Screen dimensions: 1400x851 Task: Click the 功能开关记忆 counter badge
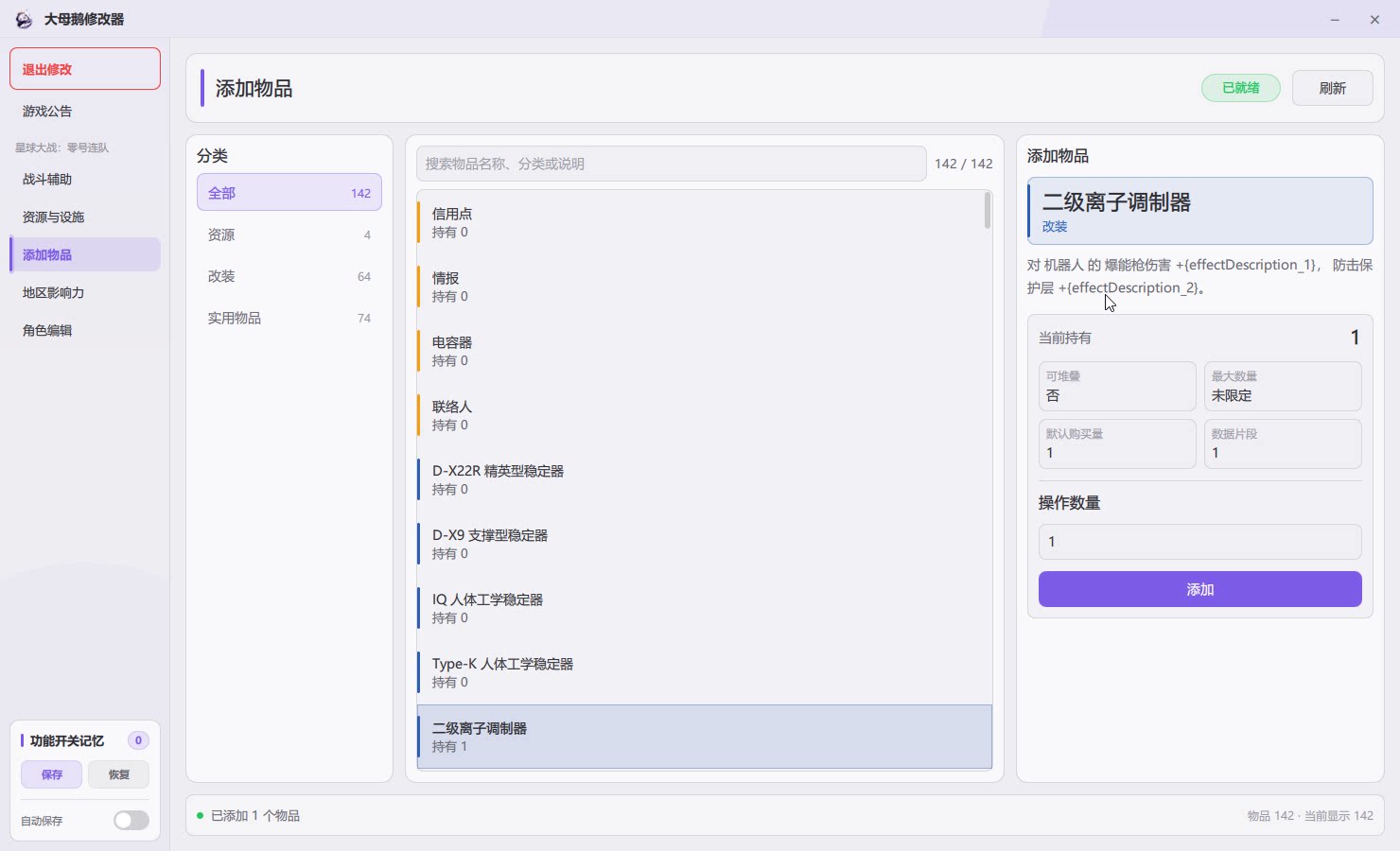tap(138, 740)
